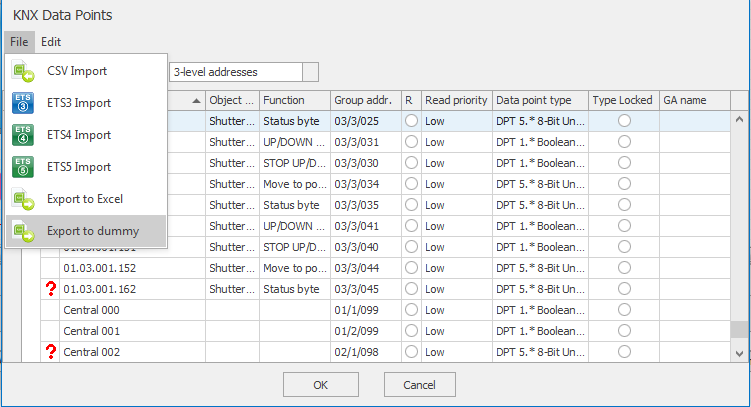Viewport: 751px width, 407px height.
Task: Select row Central 000
Action: 386,310
